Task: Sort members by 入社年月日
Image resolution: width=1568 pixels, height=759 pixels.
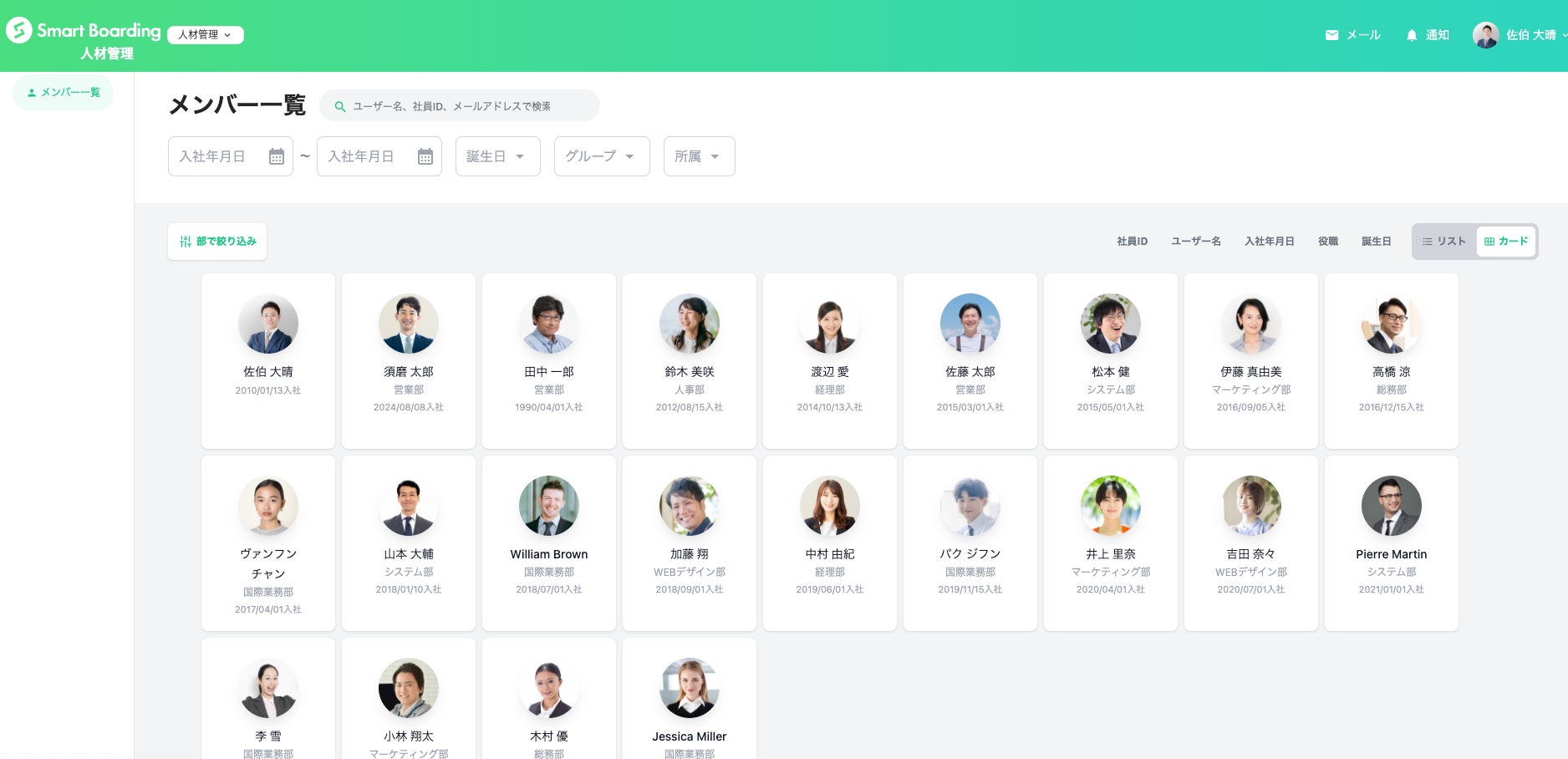Action: pos(1270,242)
